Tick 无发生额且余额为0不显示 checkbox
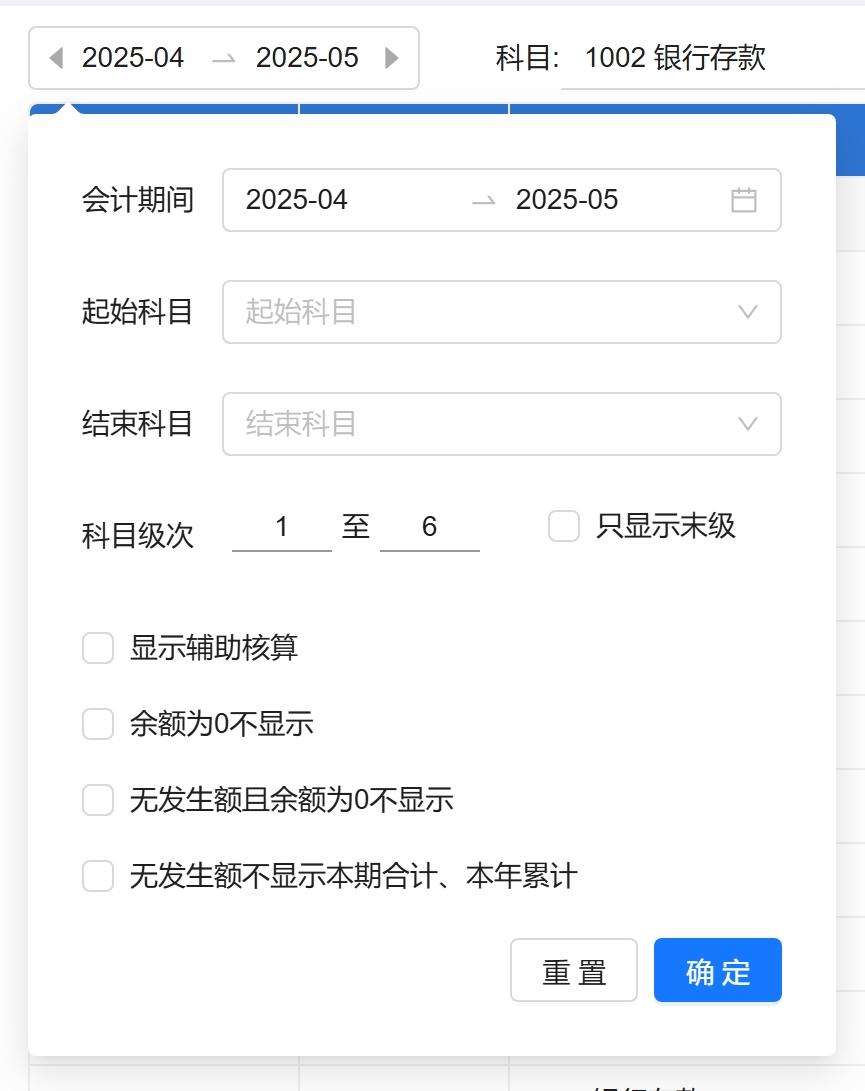 coord(98,800)
